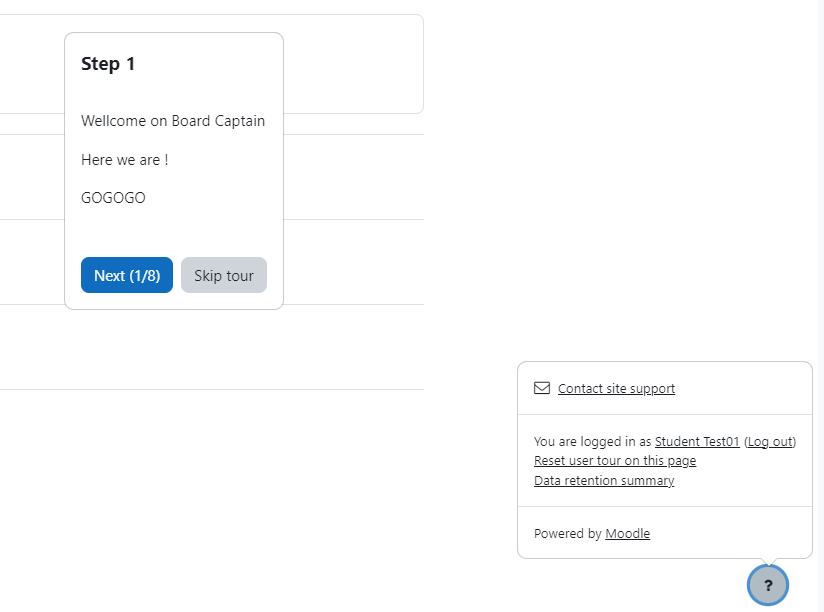
Task: Click the popover arrow above the help button
Action: [768, 562]
